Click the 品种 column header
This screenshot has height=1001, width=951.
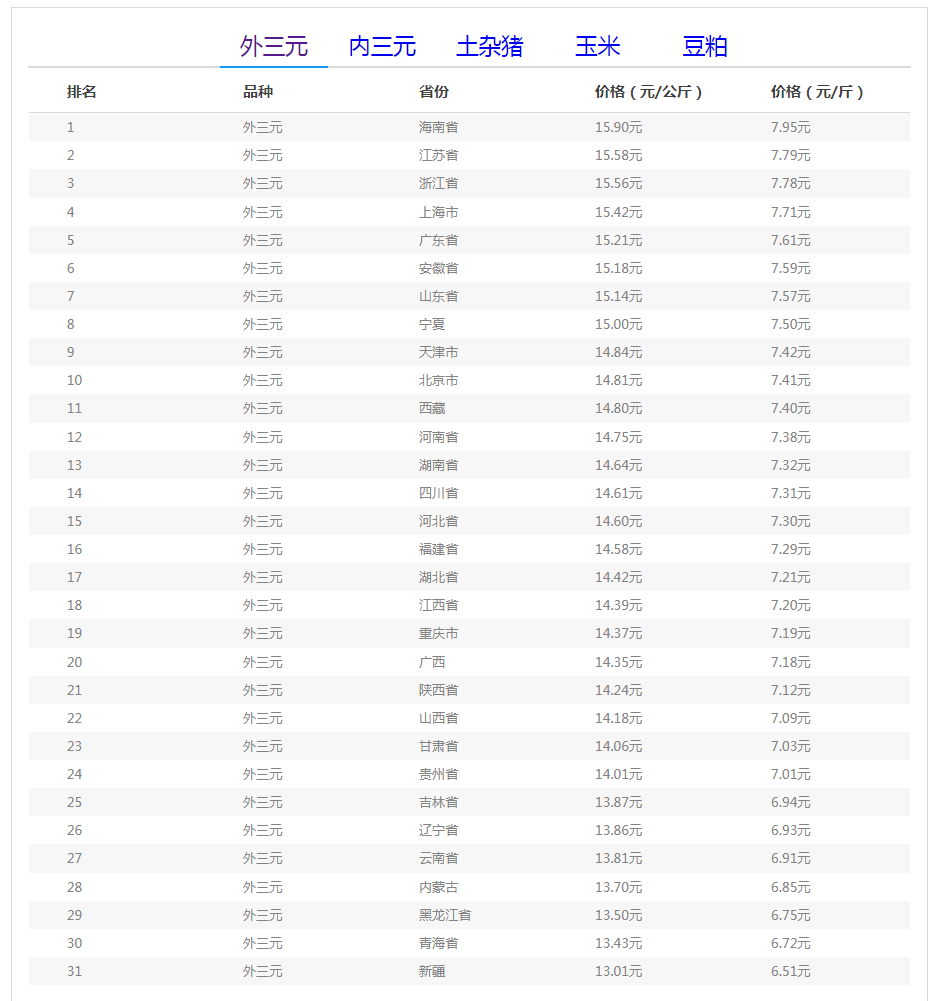tap(258, 92)
